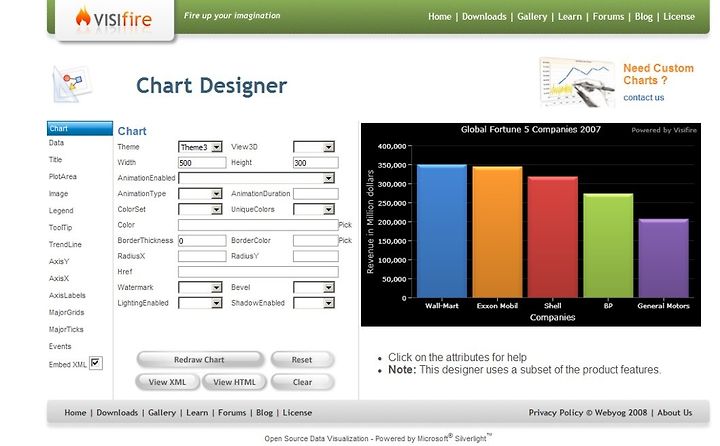Screen dimensions: 720x446
Task: Open Home in top navigation
Action: [x=440, y=17]
